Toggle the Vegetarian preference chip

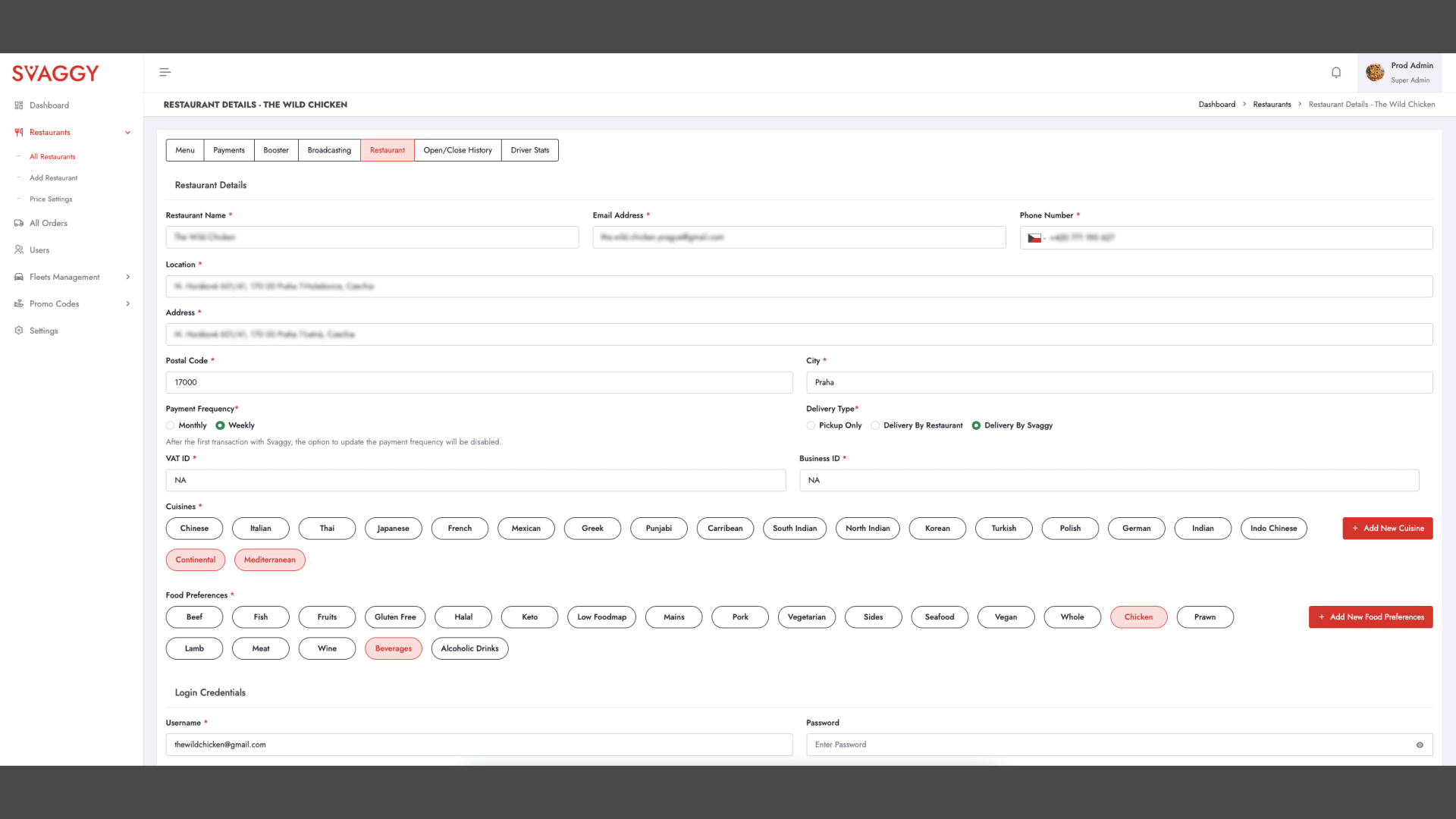(807, 617)
